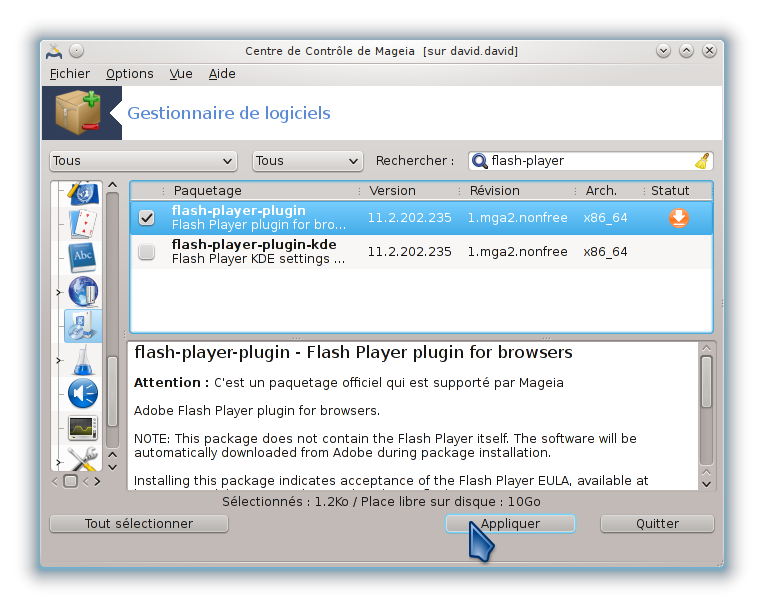The image size is (764, 607).
Task: Click the category list scroll-up arrow at top
Action: (x=113, y=185)
